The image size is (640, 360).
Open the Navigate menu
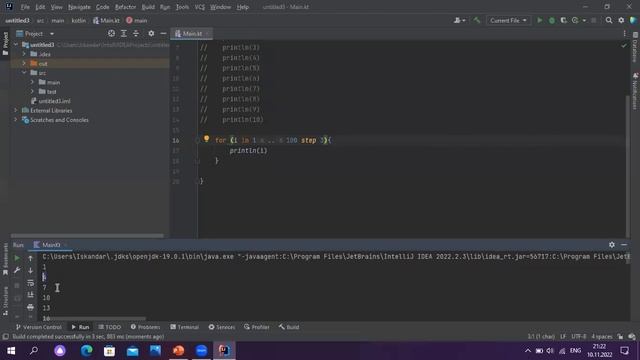pos(79,7)
